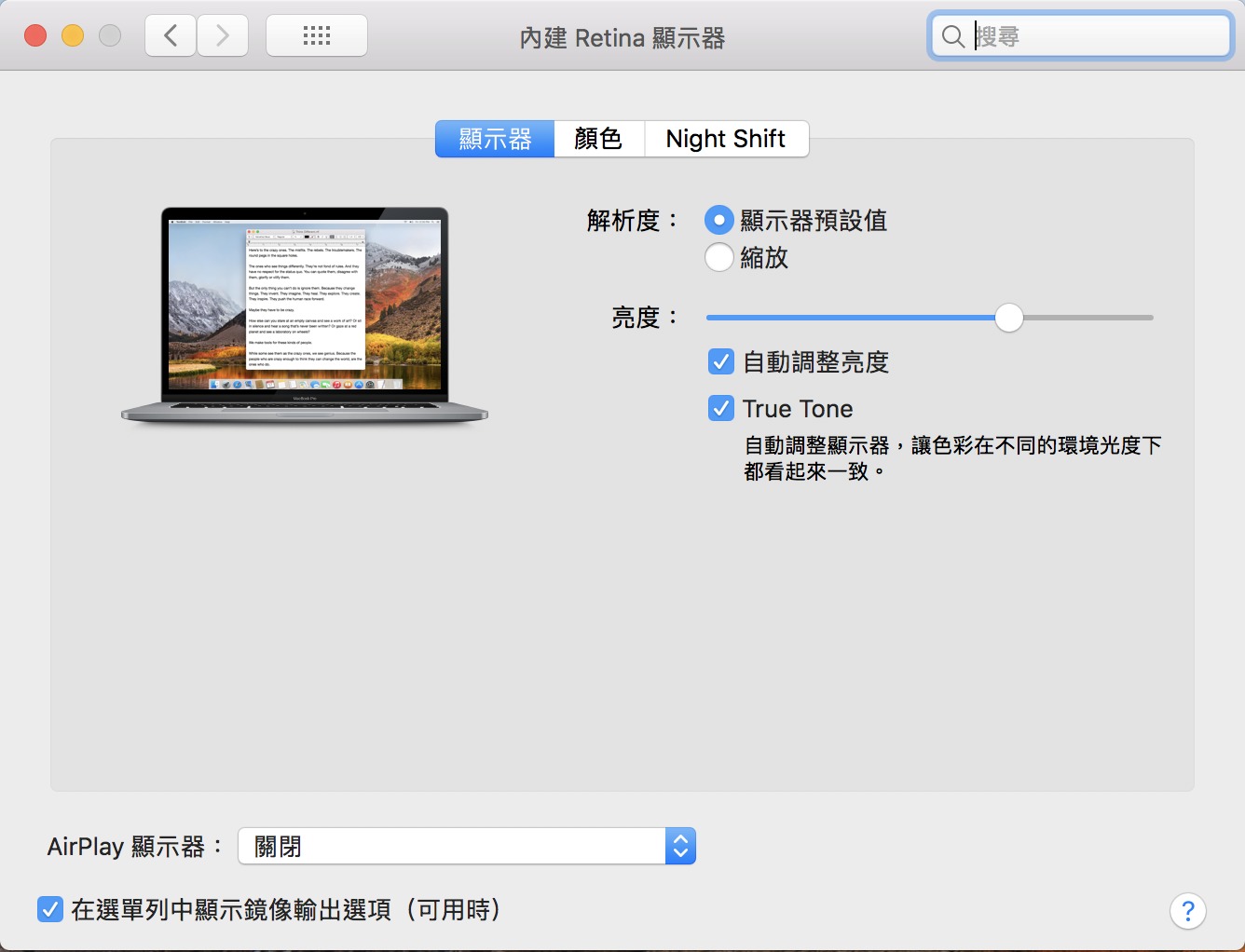Click the 亮度 brightness slider knob

1008,318
